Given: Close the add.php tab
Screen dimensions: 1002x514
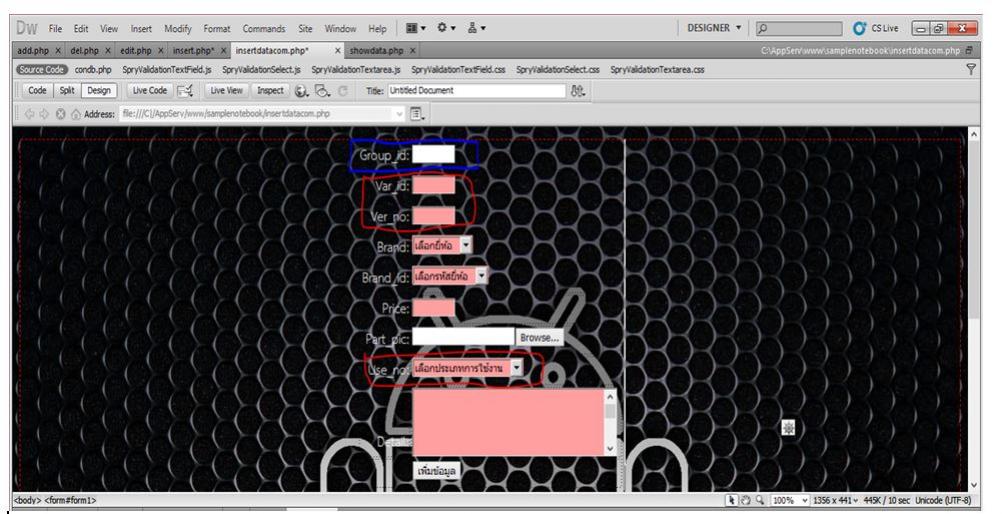Looking at the screenshot, I should point(58,50).
